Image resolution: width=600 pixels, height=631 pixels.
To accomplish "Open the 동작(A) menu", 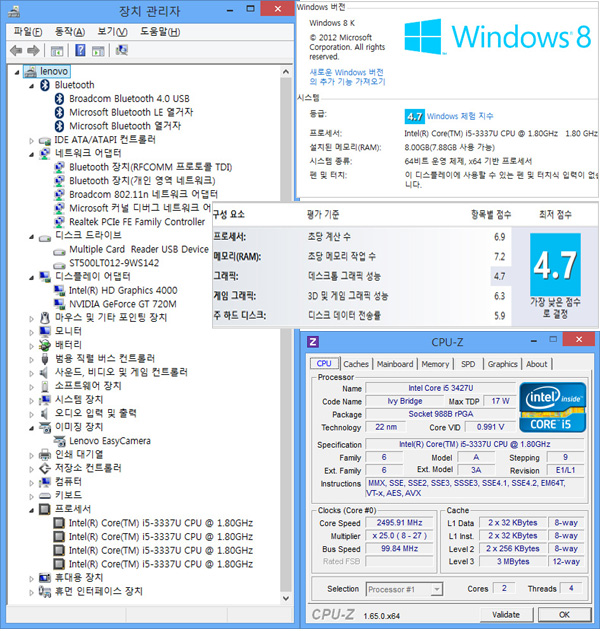I will point(70,31).
